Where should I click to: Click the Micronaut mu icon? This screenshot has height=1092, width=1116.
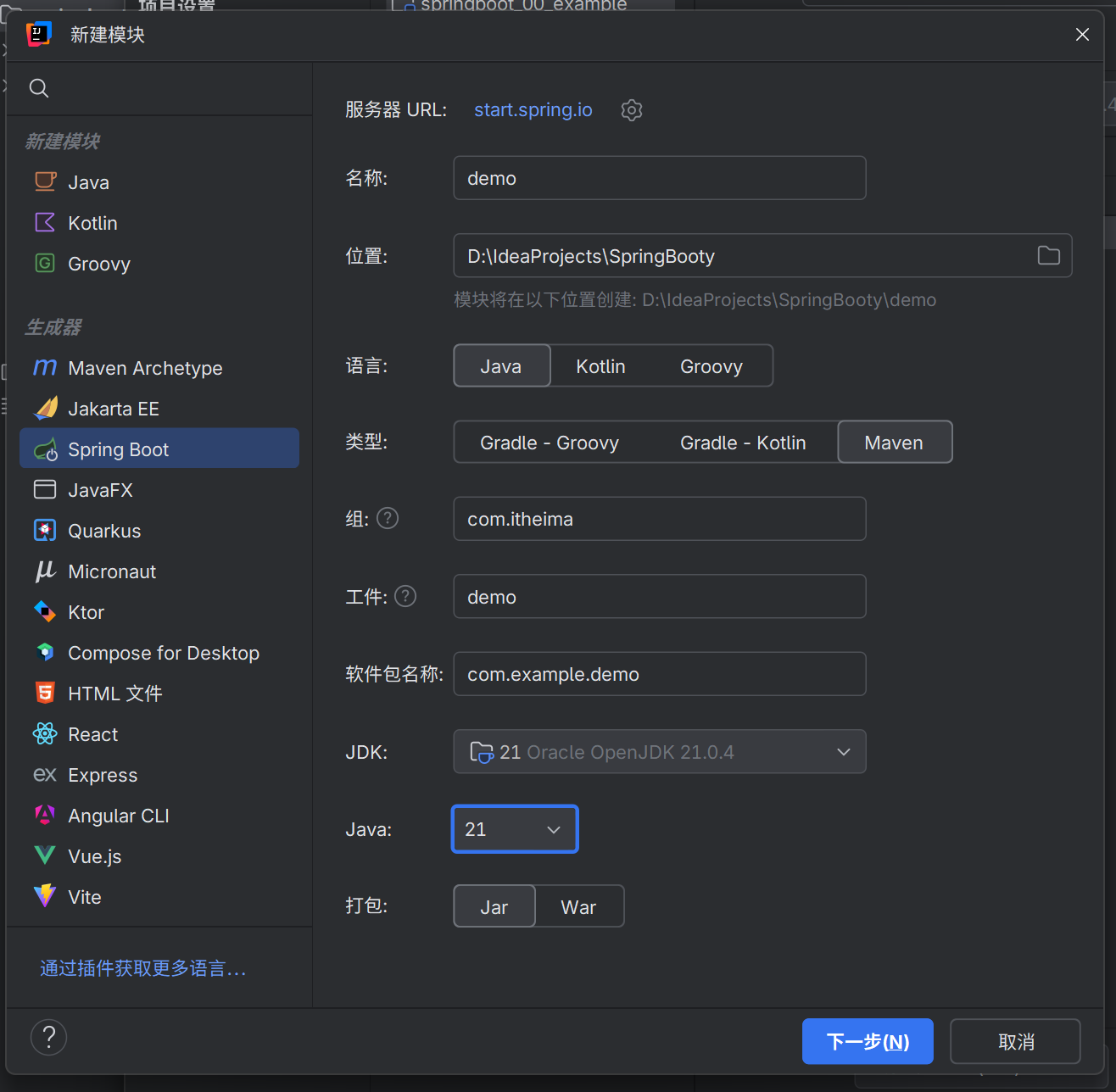(x=45, y=571)
